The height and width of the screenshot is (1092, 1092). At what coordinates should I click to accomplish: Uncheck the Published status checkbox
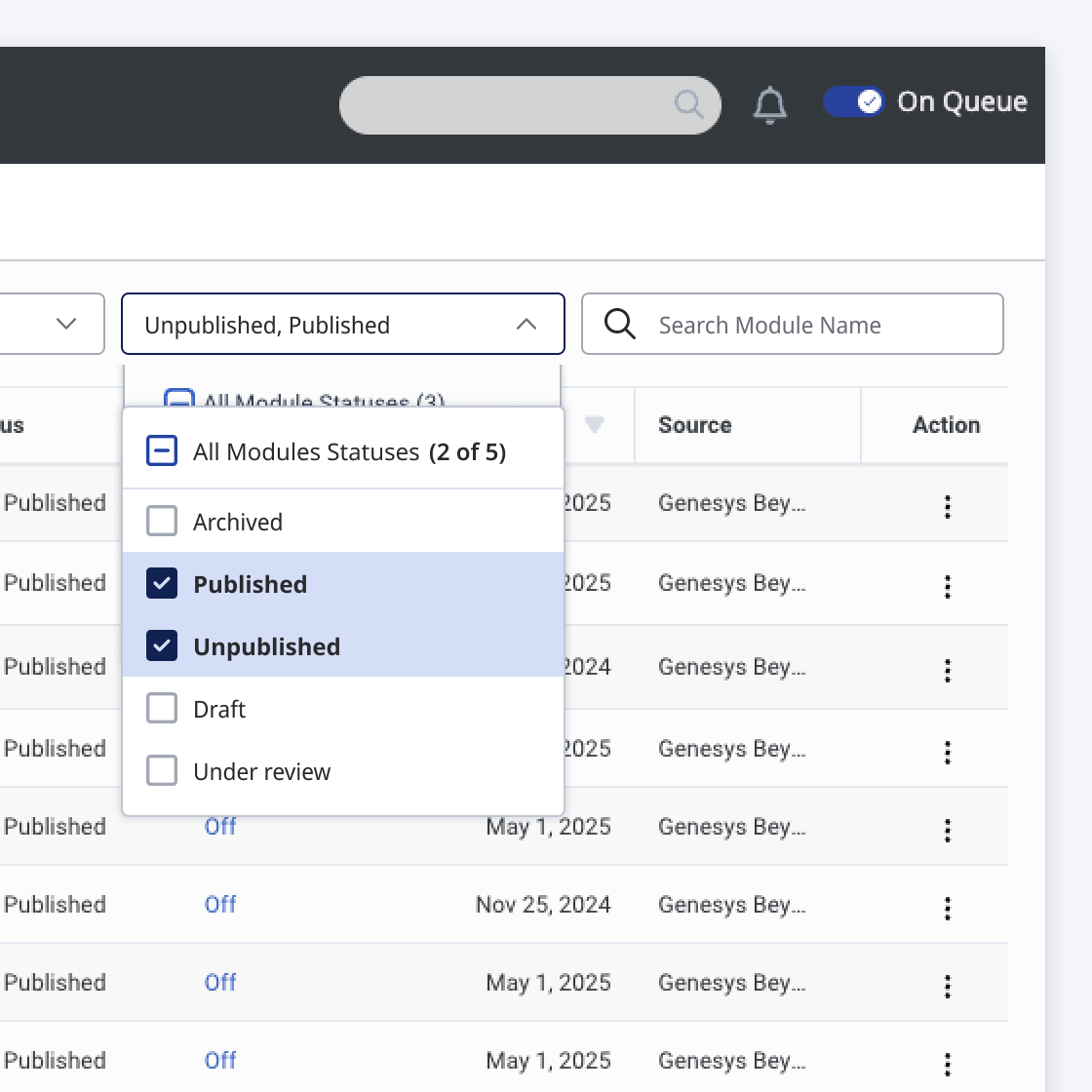click(162, 584)
